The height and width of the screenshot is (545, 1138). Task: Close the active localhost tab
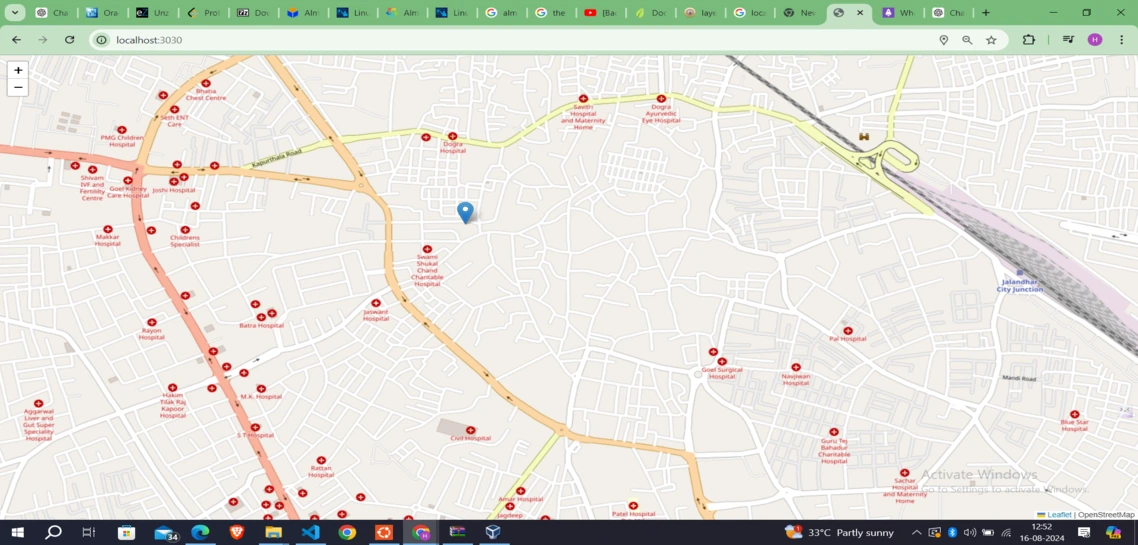860,12
